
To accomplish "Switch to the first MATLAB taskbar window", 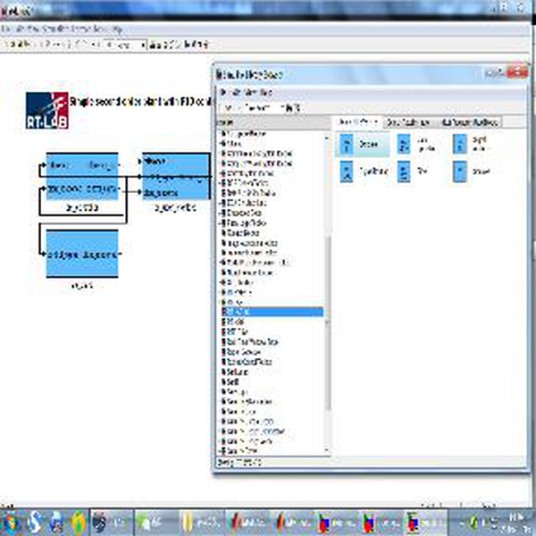I will pos(246,523).
